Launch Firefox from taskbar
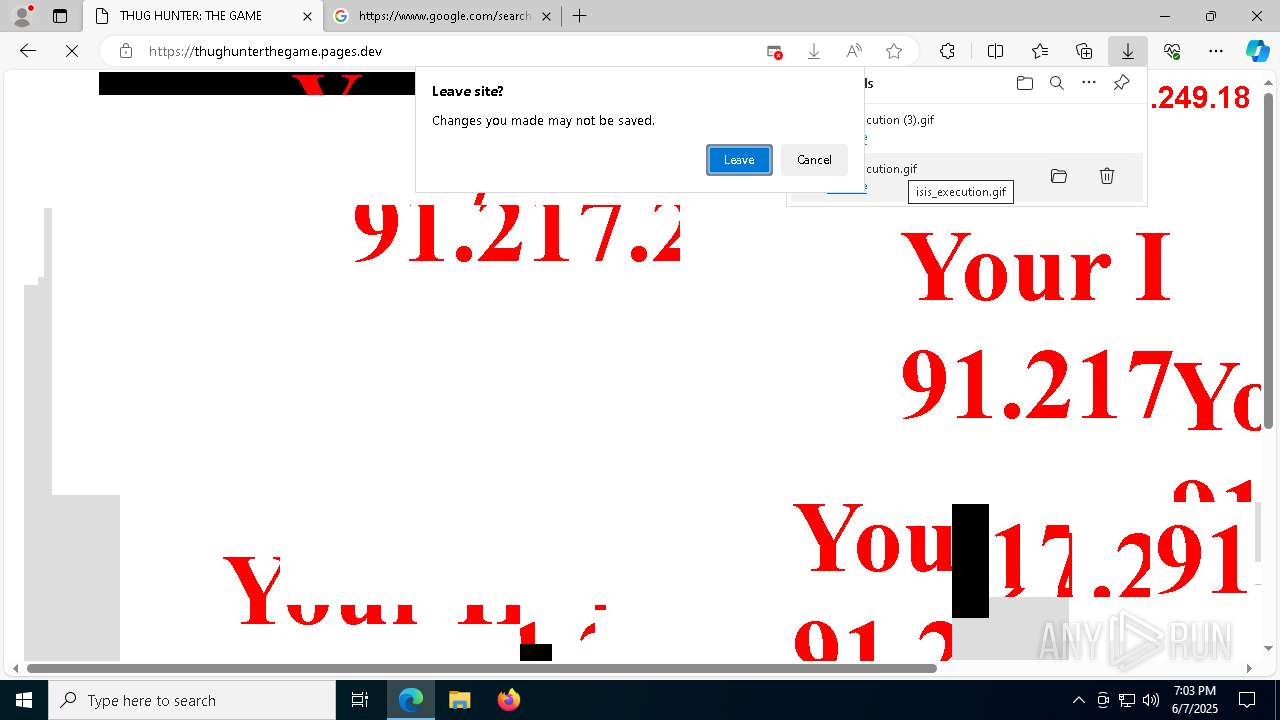The width and height of the screenshot is (1280, 720). pyautogui.click(x=508, y=700)
